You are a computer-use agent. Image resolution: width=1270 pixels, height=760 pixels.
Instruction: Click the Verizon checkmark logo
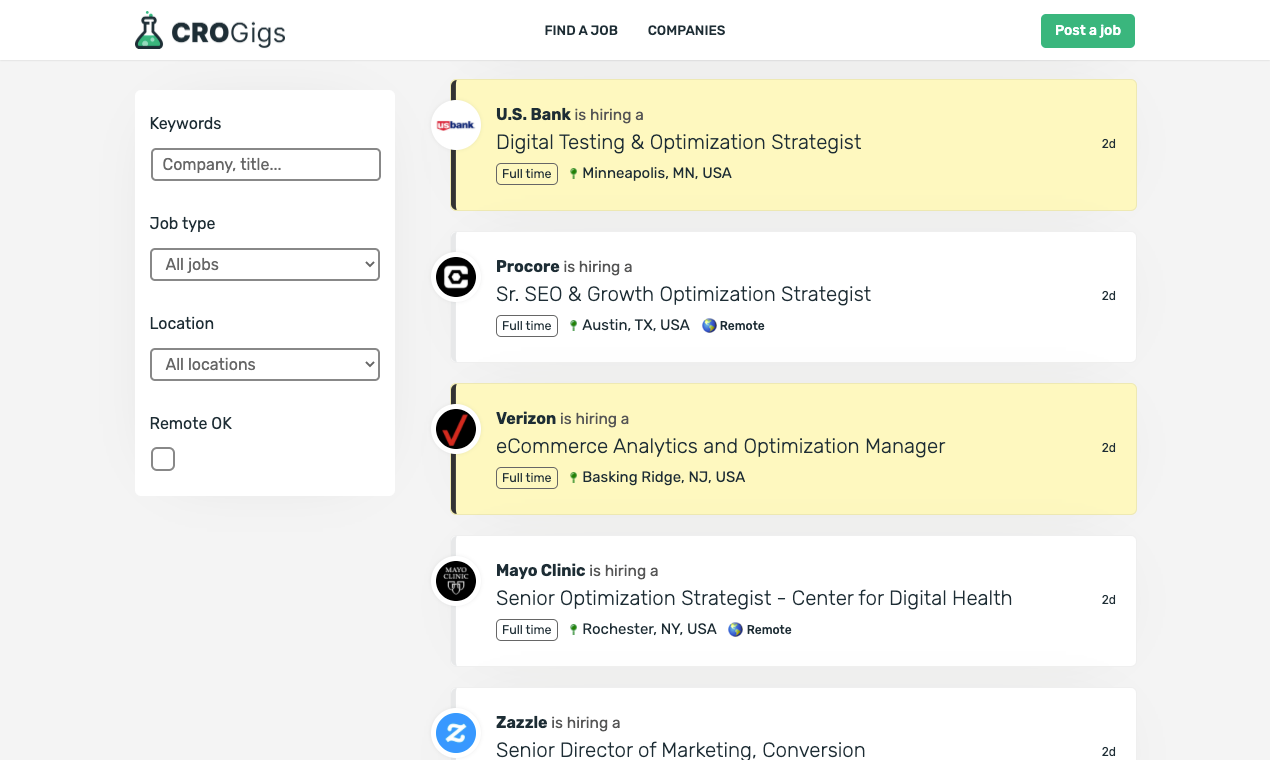point(456,429)
